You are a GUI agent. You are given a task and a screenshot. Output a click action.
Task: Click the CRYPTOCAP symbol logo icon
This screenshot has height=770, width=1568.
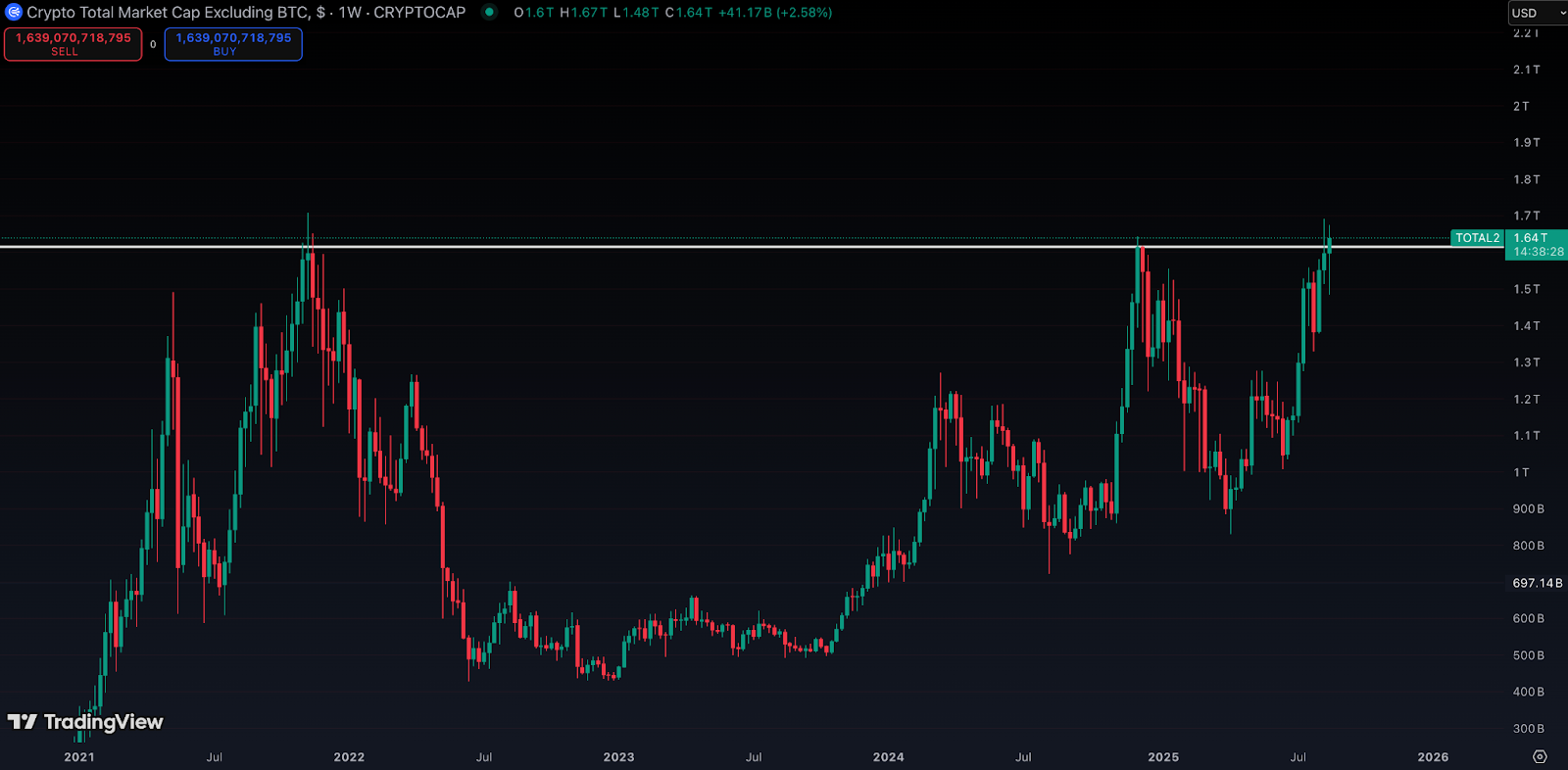[x=14, y=13]
